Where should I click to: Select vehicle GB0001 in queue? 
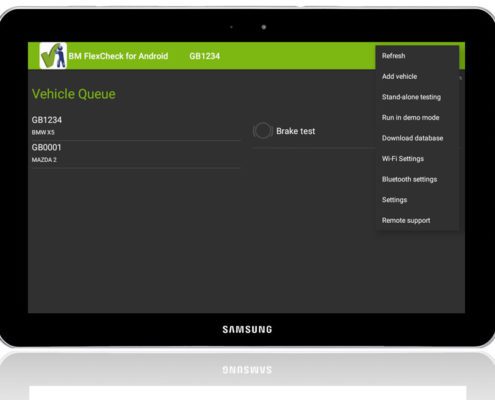click(136, 154)
